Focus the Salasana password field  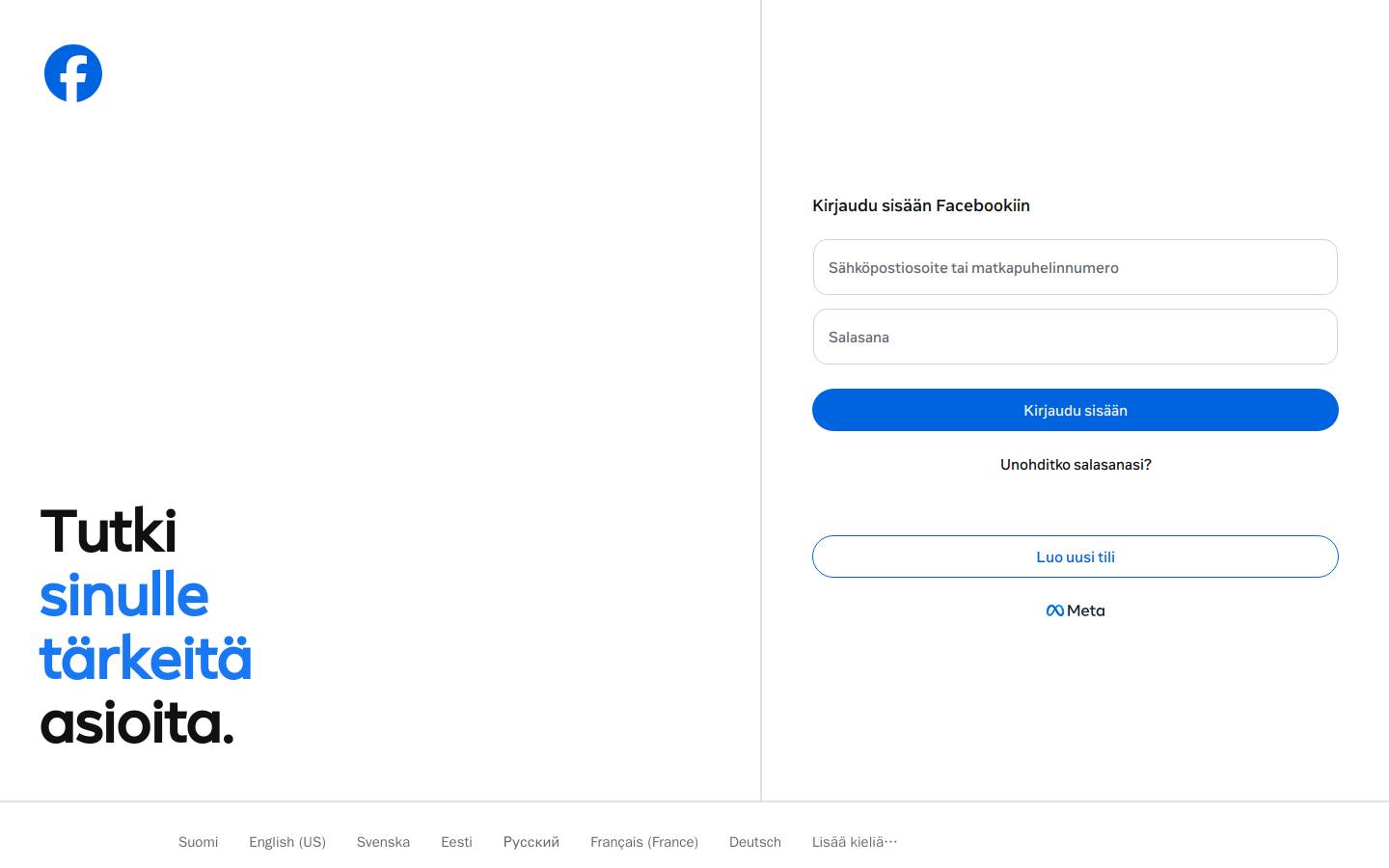pos(1076,337)
